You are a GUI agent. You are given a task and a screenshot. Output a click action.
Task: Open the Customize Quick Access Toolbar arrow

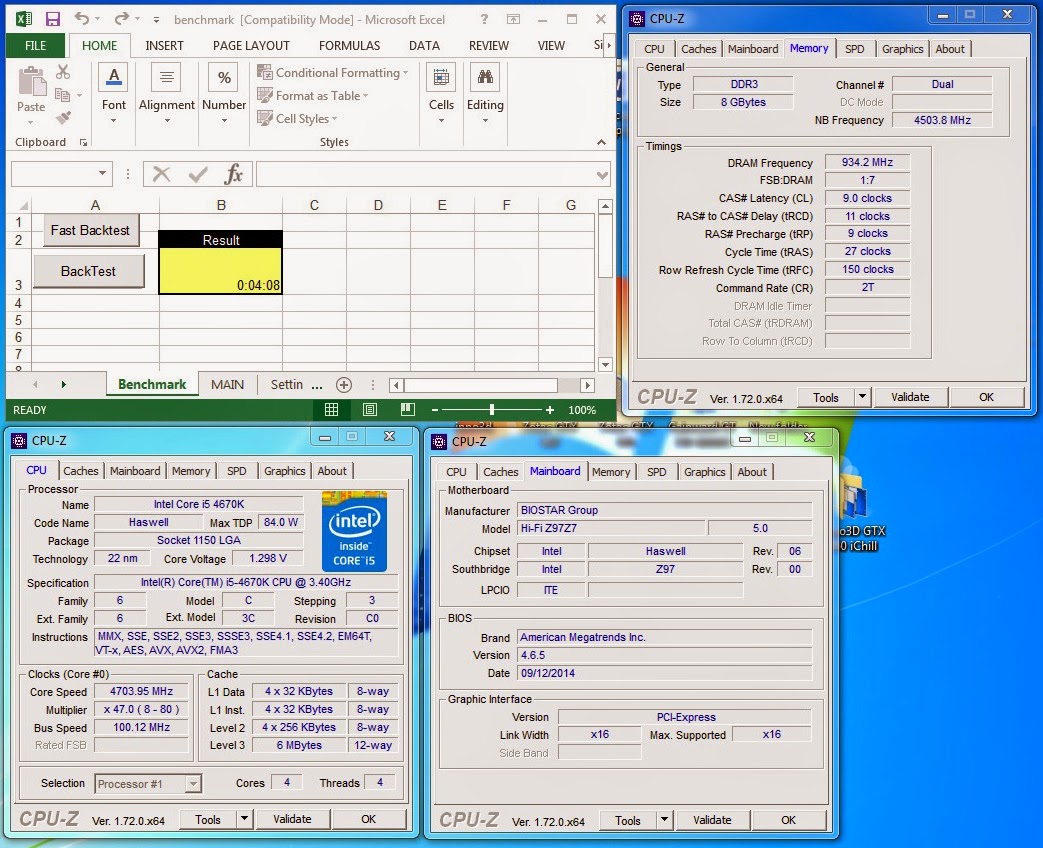tap(156, 20)
